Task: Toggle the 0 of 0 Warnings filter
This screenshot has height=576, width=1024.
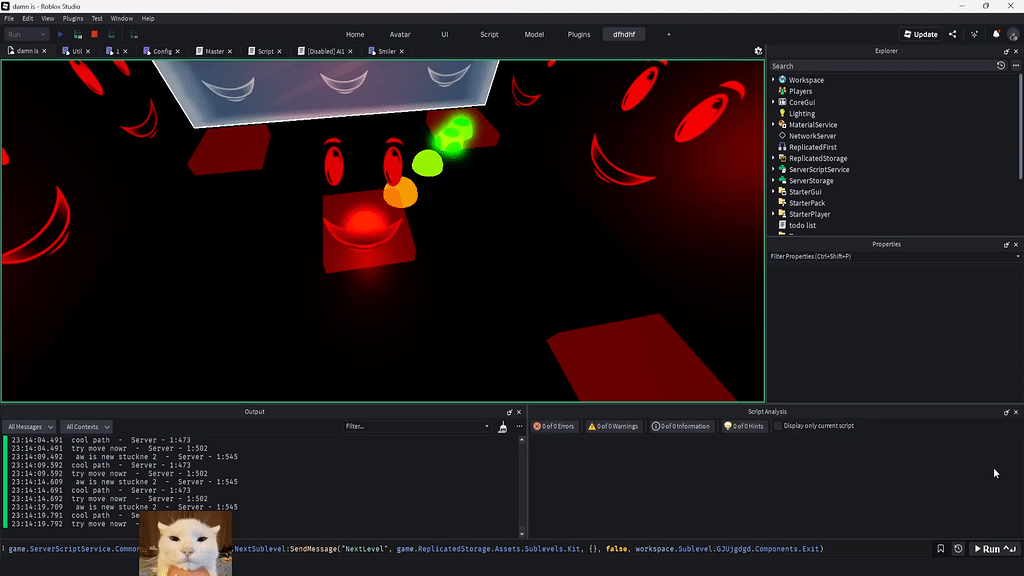Action: click(613, 426)
